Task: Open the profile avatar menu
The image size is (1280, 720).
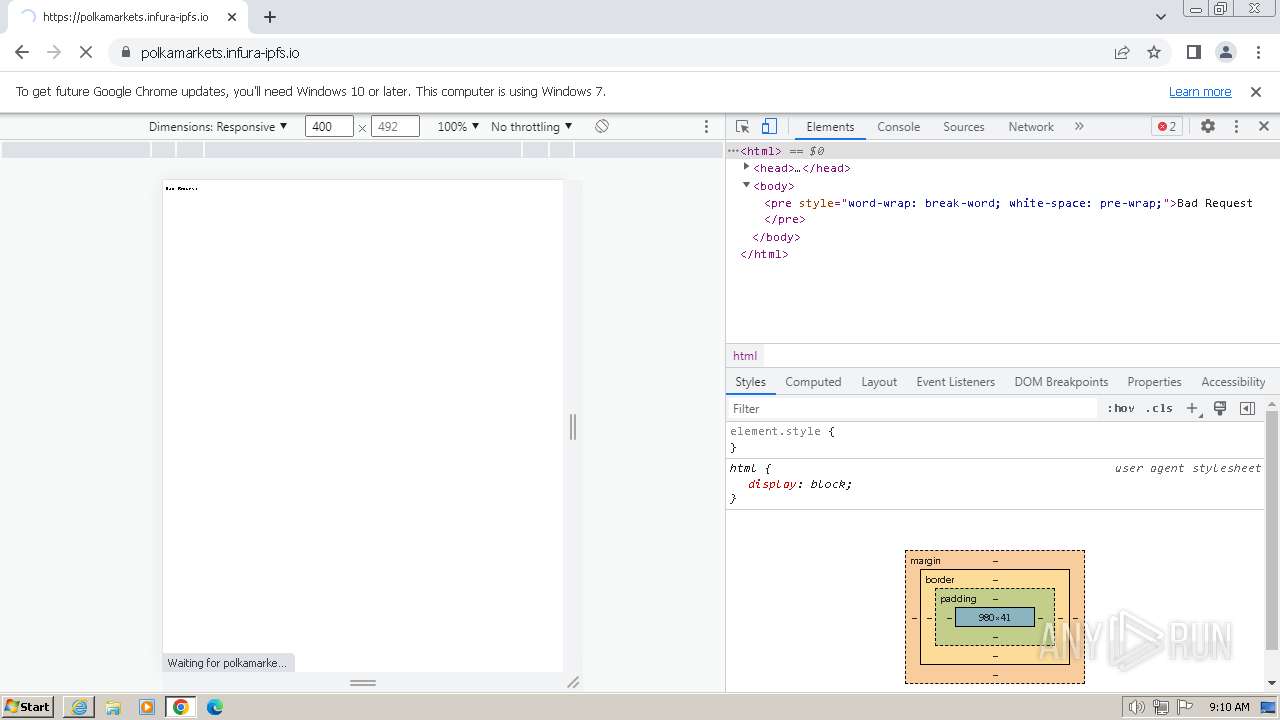Action: coord(1226,52)
